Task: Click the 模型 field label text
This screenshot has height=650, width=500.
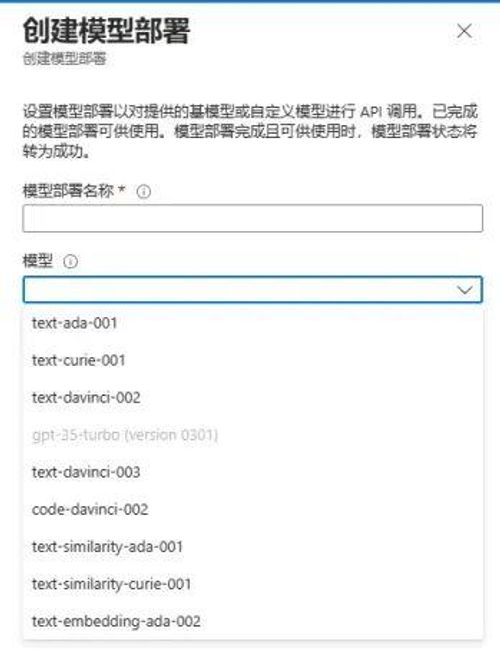Action: click(38, 261)
